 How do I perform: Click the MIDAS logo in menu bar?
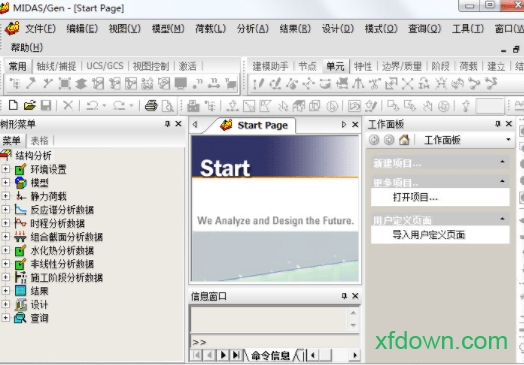click(x=12, y=28)
